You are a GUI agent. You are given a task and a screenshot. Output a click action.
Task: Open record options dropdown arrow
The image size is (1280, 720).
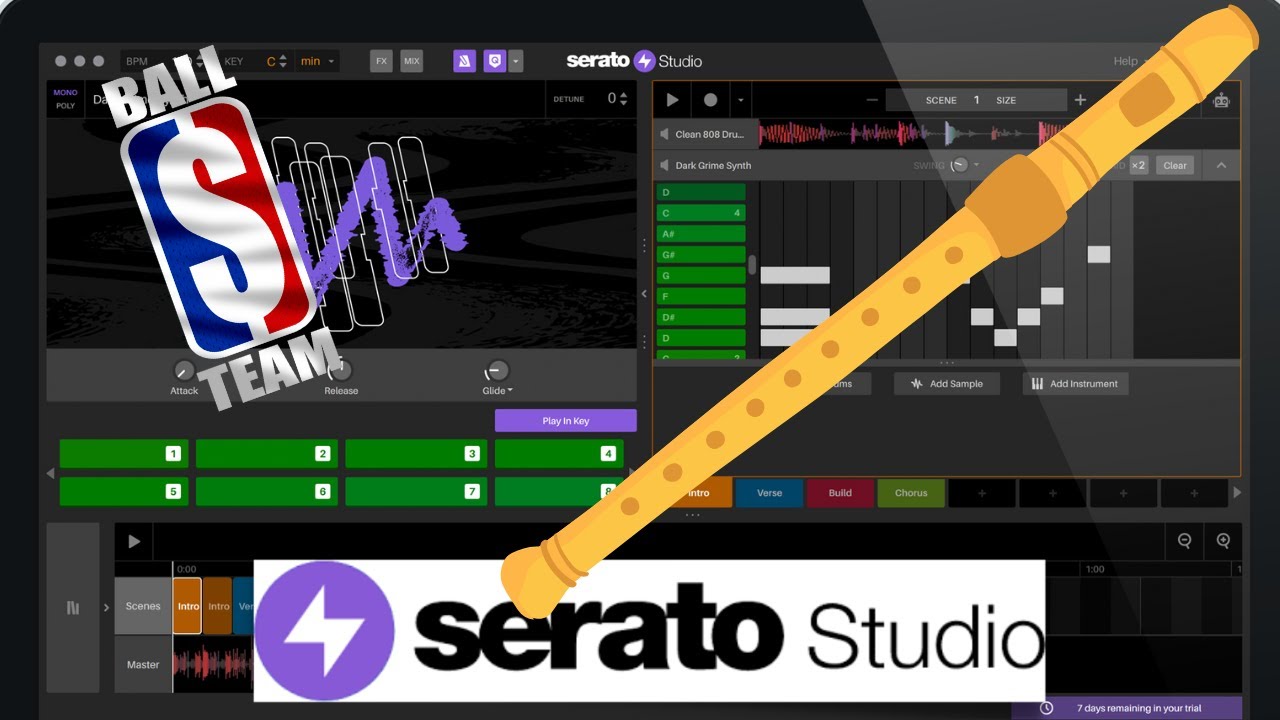[x=740, y=100]
